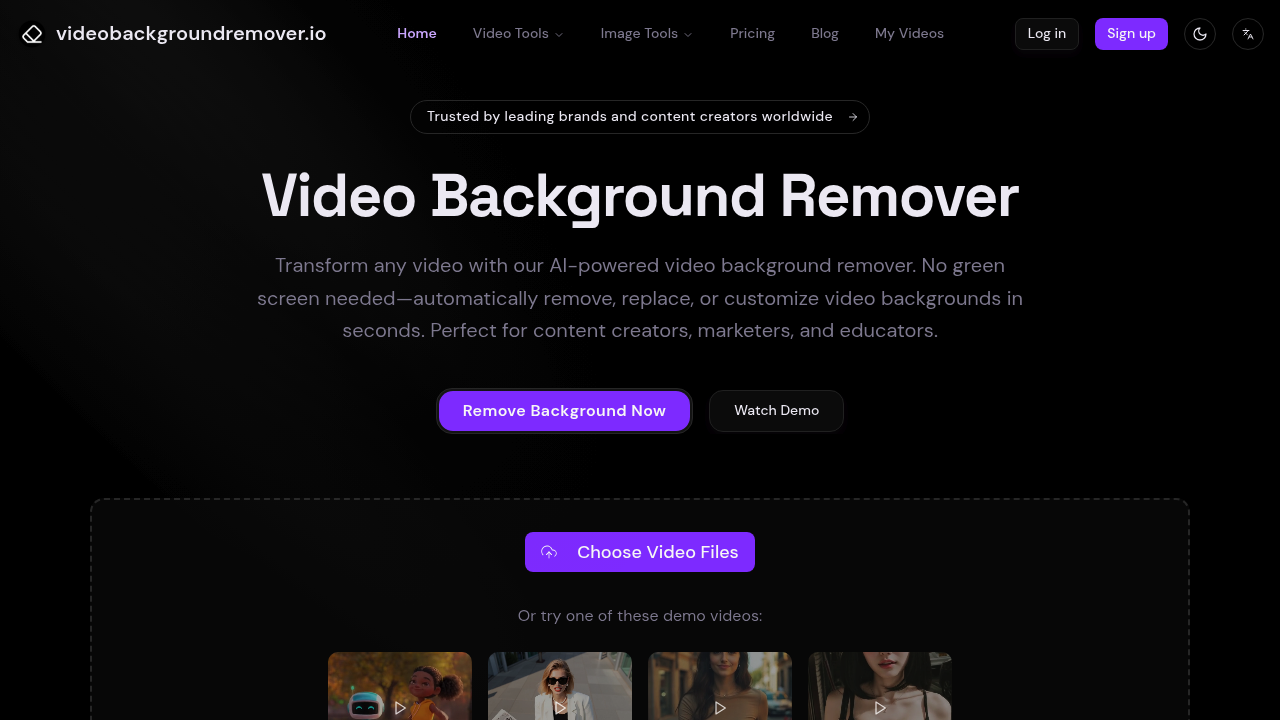Go to the Home nav item
Screen dimensions: 1280x720
[x=417, y=33]
